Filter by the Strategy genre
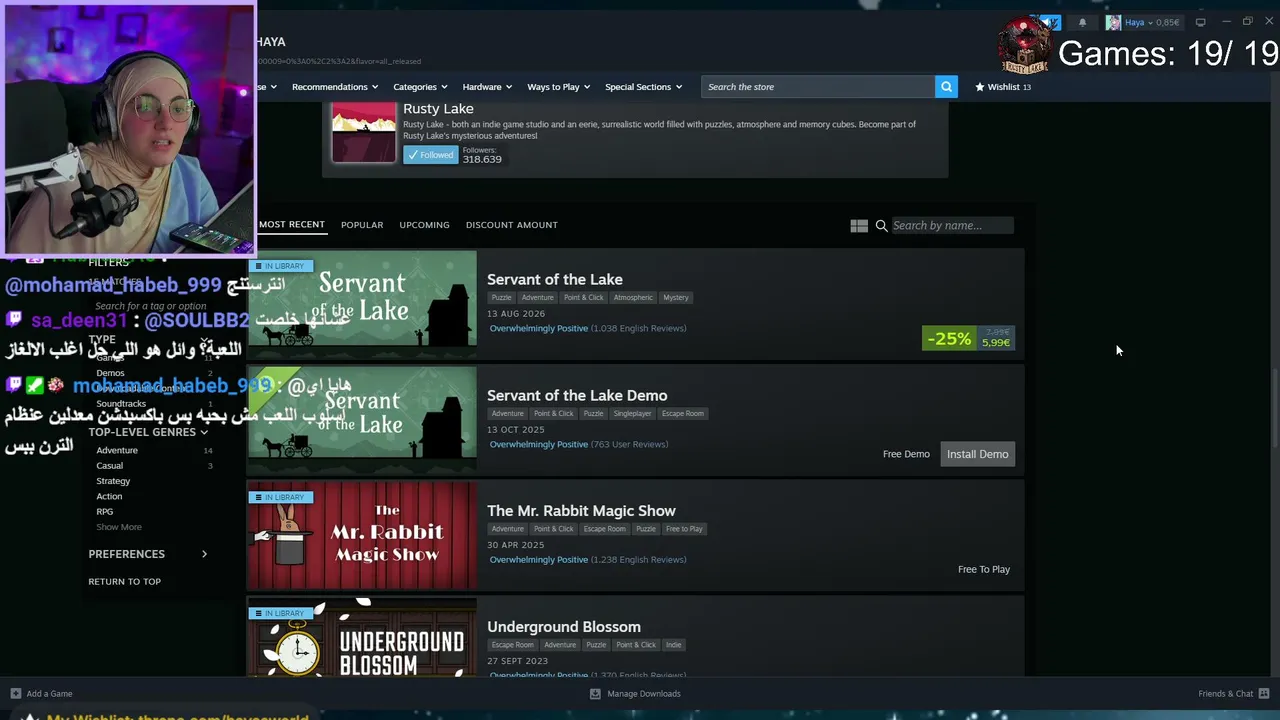 click(113, 481)
